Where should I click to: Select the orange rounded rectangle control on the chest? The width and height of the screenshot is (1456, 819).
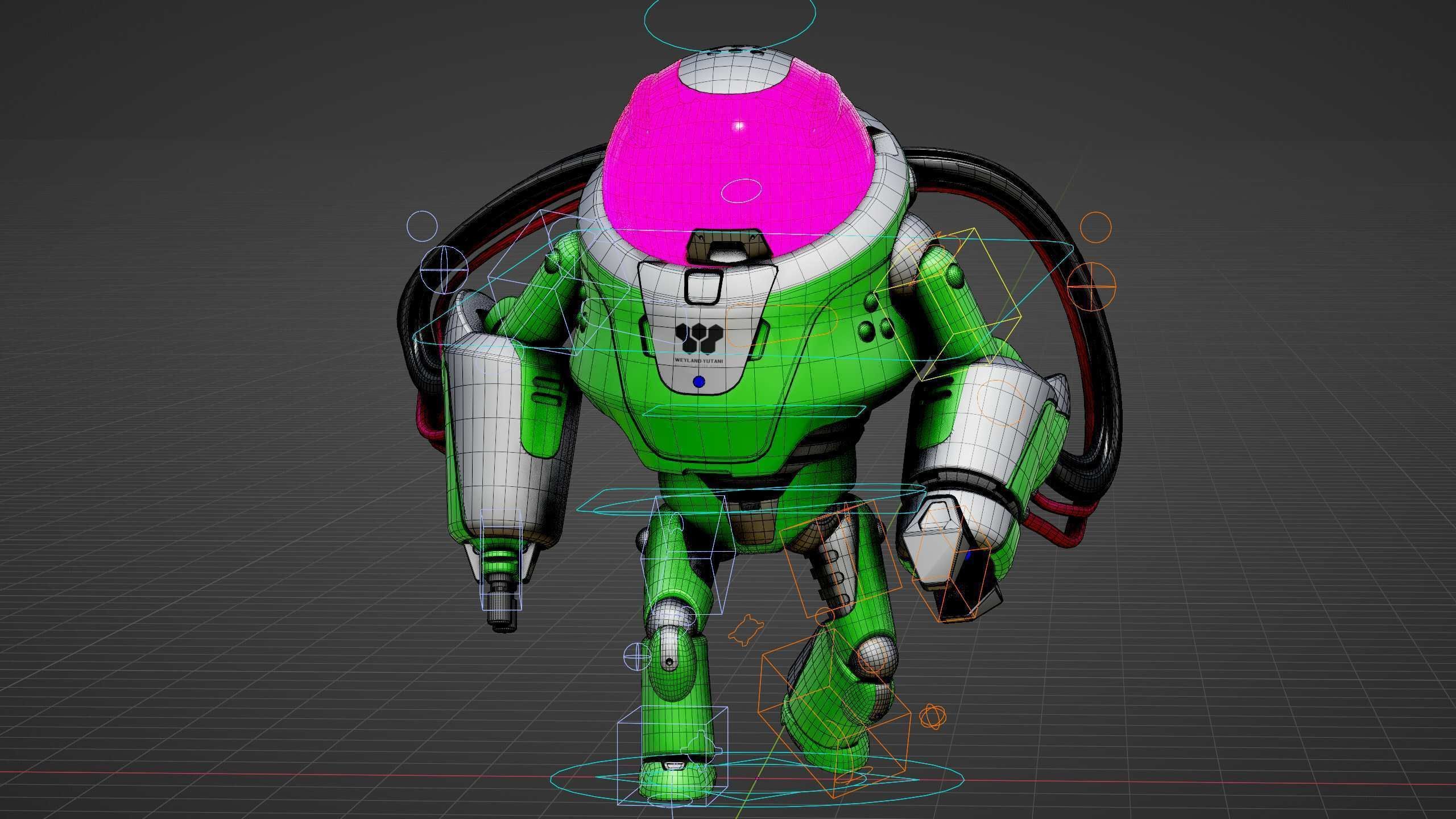[x=782, y=326]
